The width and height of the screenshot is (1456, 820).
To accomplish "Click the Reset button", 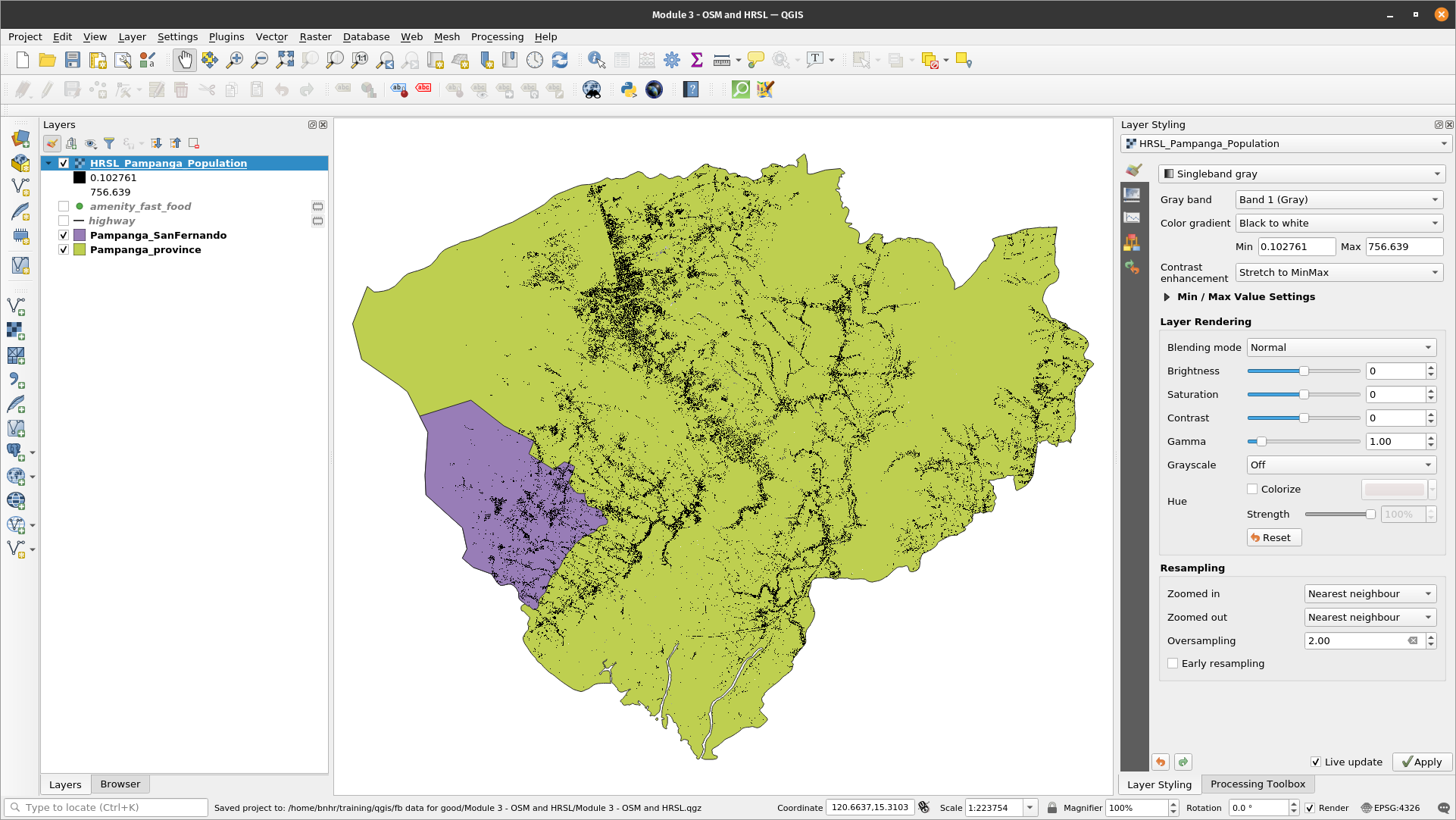I will coord(1273,537).
